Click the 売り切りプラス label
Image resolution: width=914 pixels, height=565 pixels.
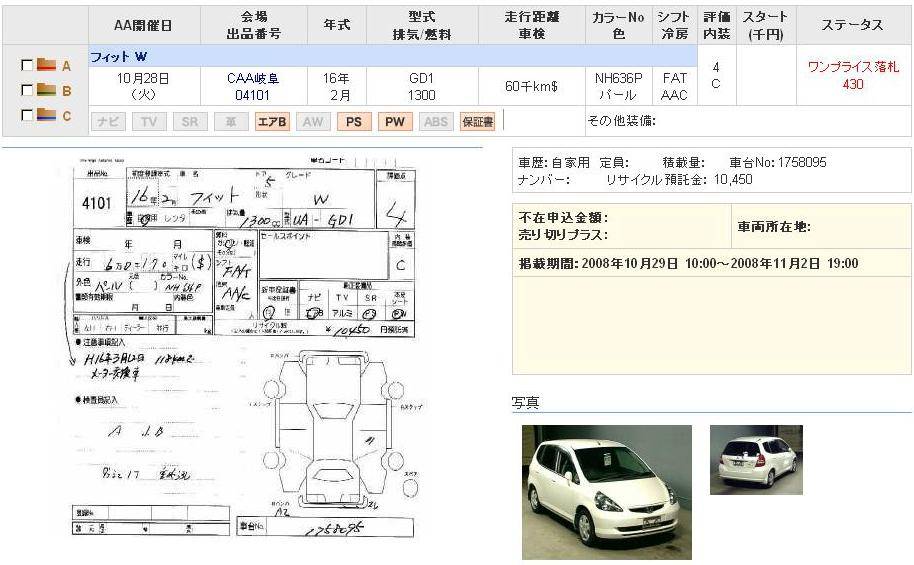pyautogui.click(x=563, y=234)
